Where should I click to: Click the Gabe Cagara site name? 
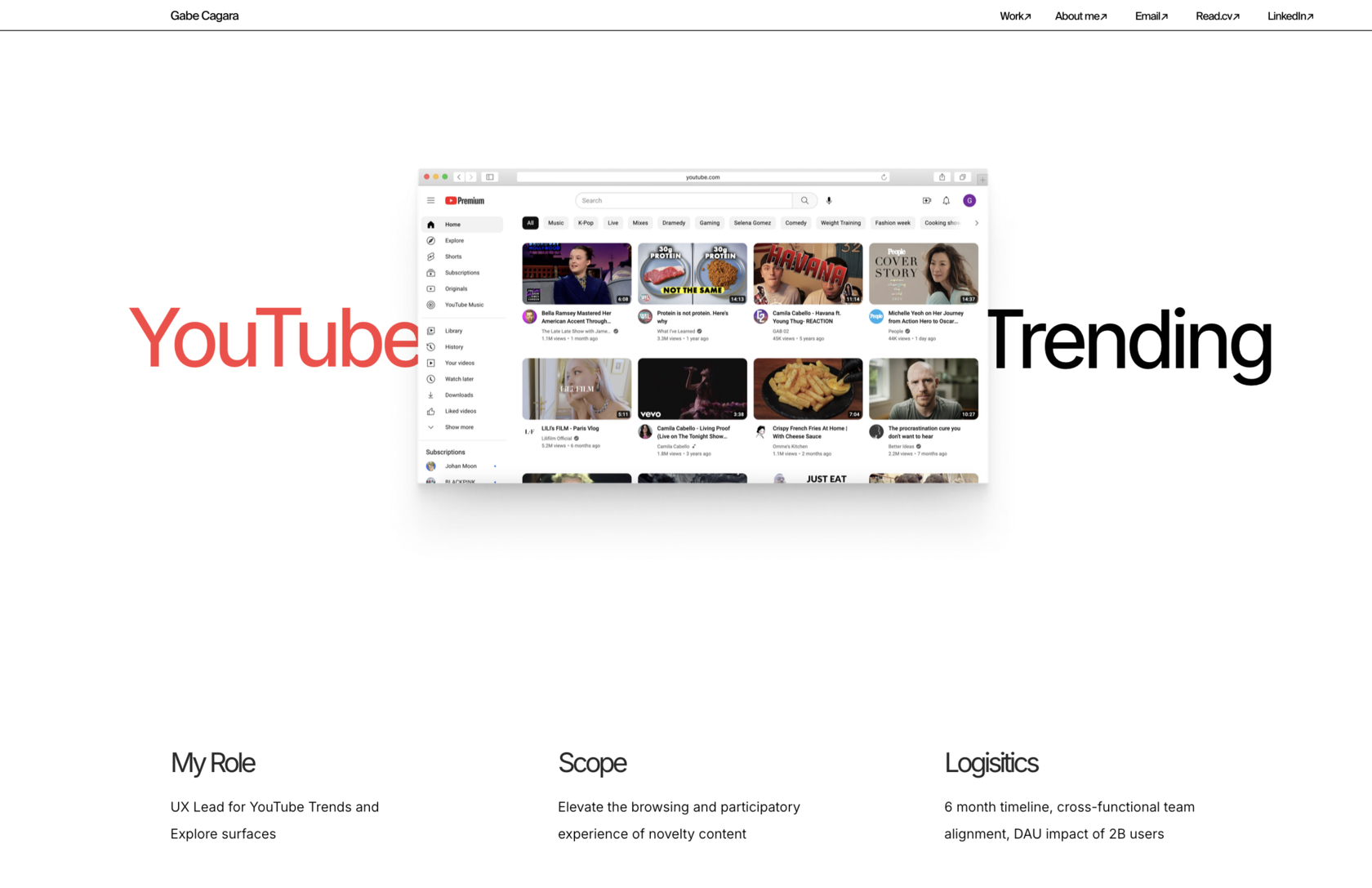coord(204,16)
